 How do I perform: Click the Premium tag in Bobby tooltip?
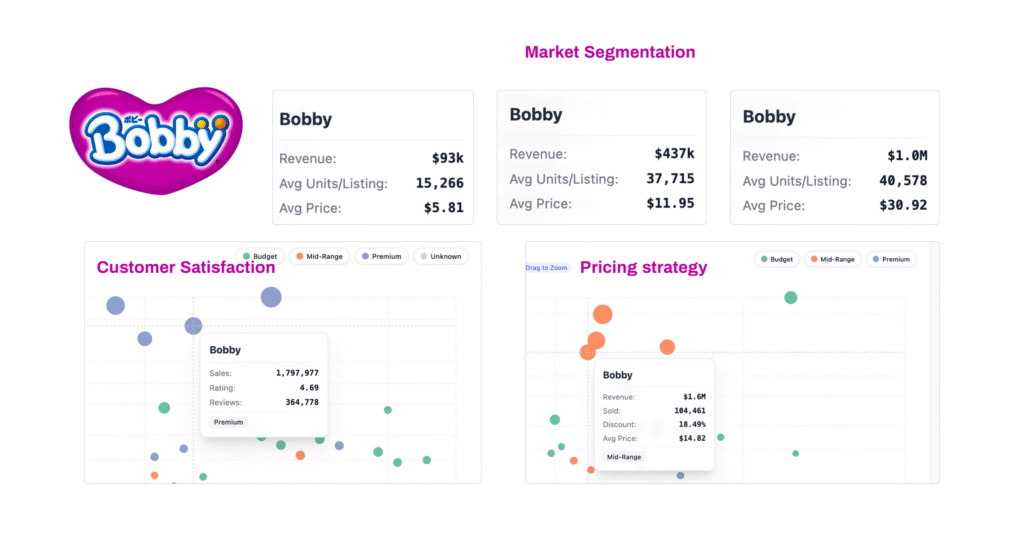tap(228, 422)
